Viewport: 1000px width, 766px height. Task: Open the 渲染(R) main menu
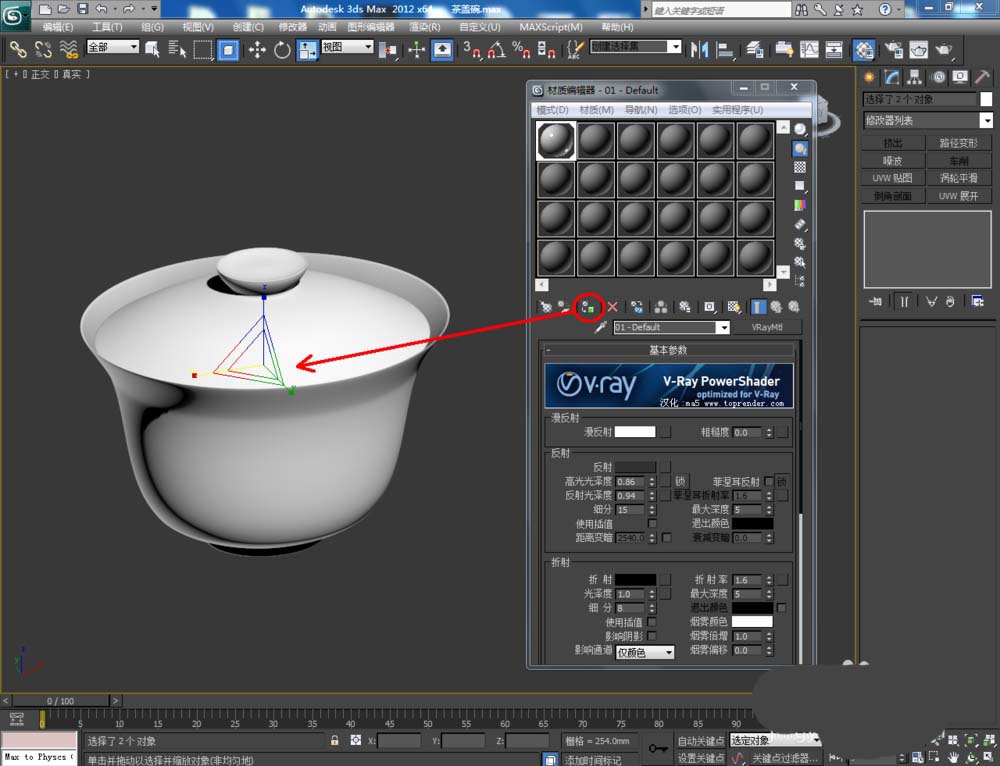pyautogui.click(x=425, y=27)
